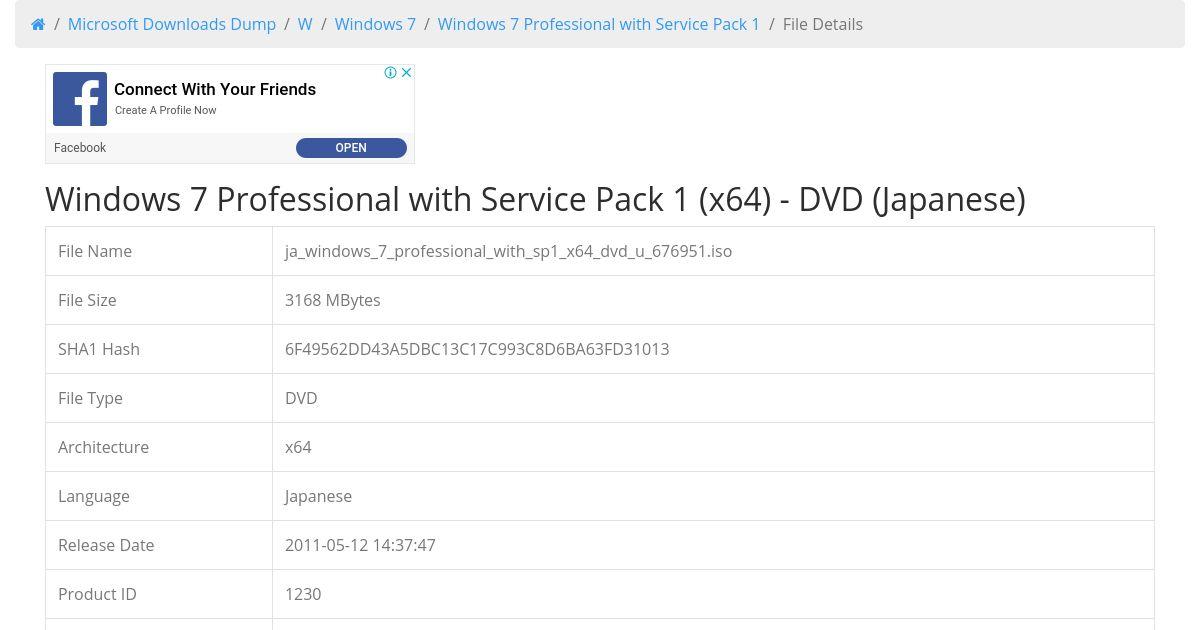The height and width of the screenshot is (630, 1200).
Task: Go to home via the breadcrumb house icon
Action: click(38, 24)
